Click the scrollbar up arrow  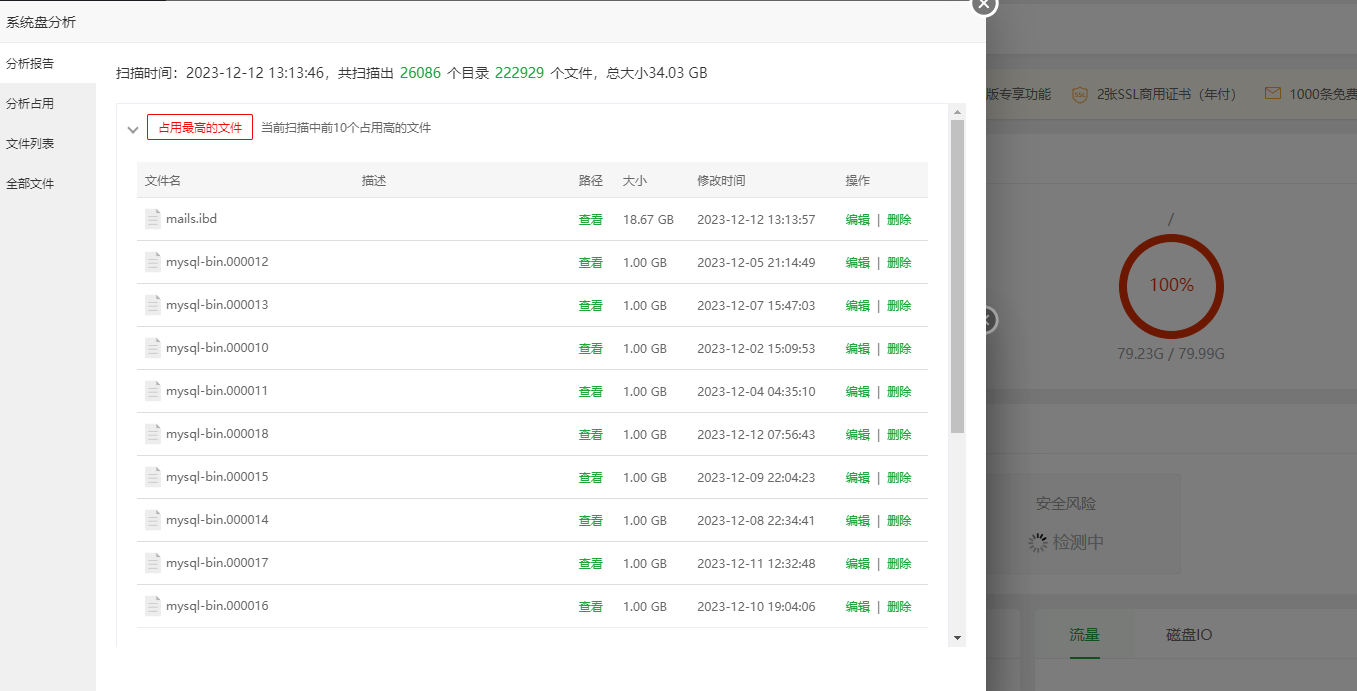point(957,112)
